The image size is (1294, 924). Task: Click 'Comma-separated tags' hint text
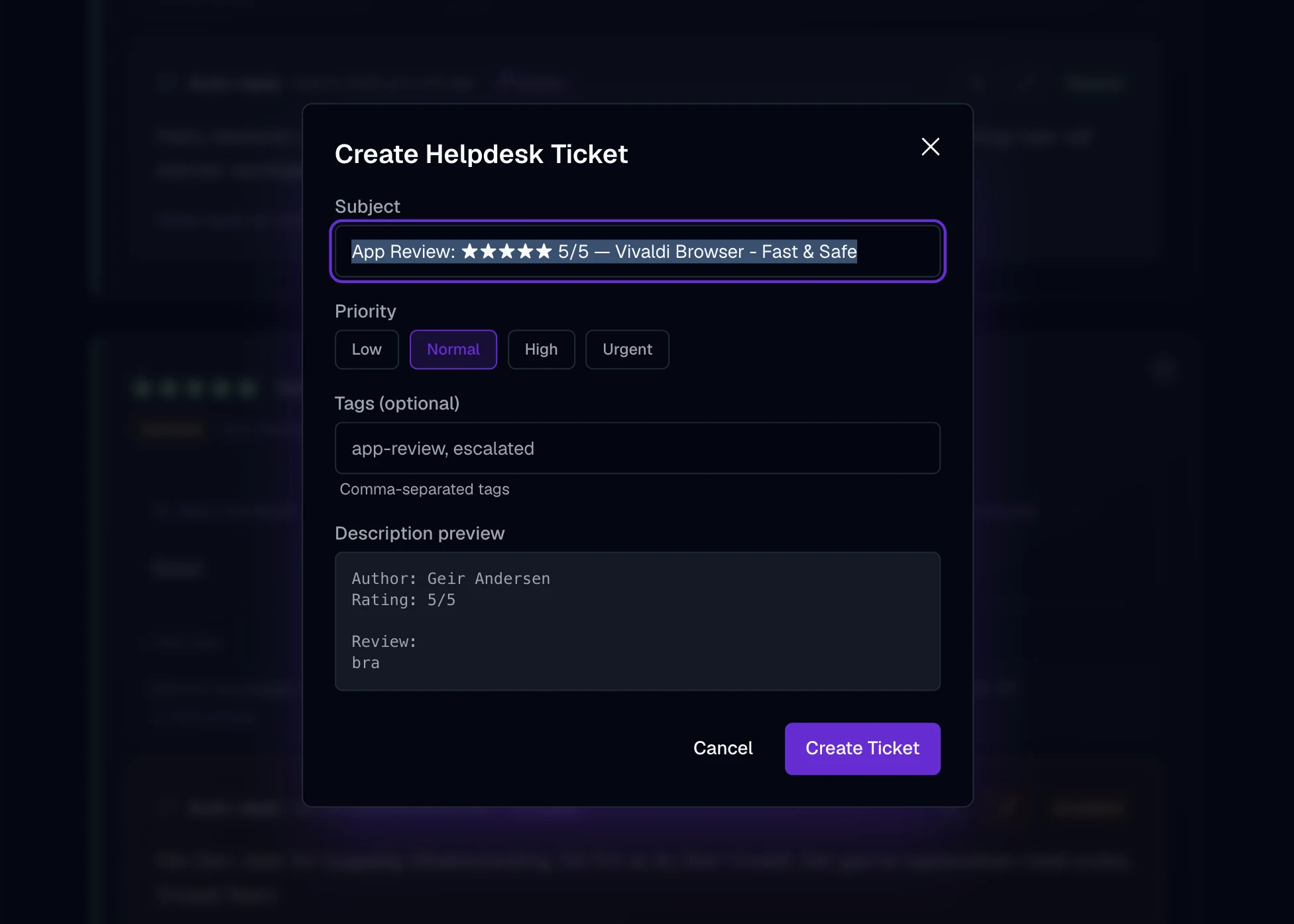tap(424, 489)
